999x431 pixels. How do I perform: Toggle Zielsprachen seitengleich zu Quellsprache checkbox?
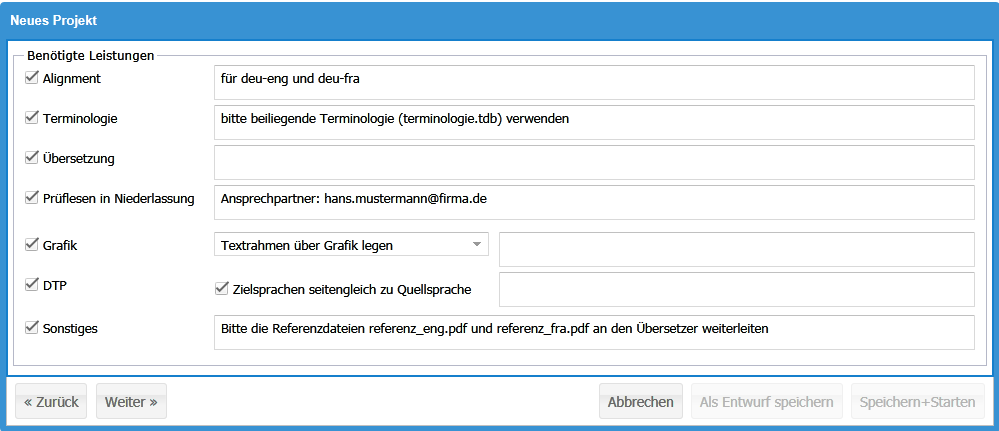click(222, 289)
